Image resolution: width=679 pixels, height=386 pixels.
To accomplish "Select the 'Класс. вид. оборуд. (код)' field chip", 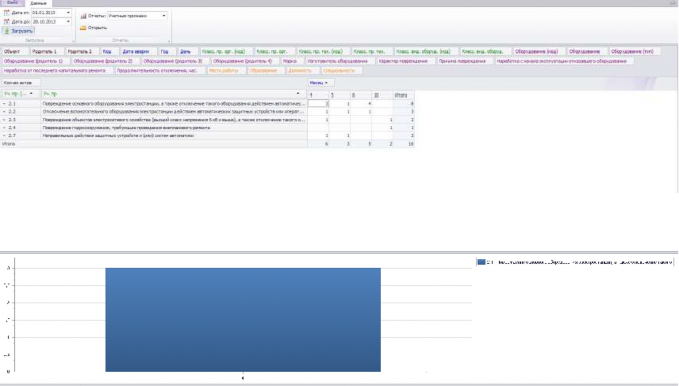I will [x=426, y=52].
